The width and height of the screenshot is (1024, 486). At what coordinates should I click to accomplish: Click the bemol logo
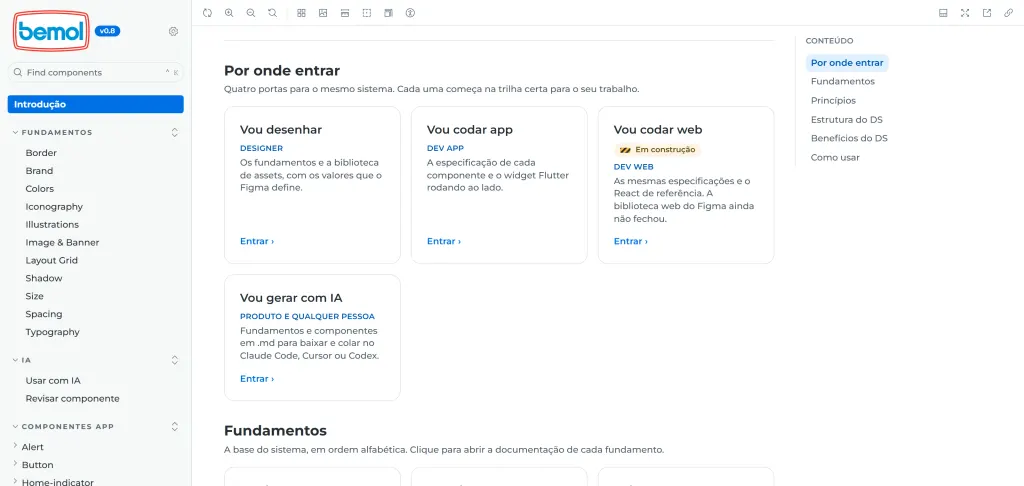coord(51,31)
